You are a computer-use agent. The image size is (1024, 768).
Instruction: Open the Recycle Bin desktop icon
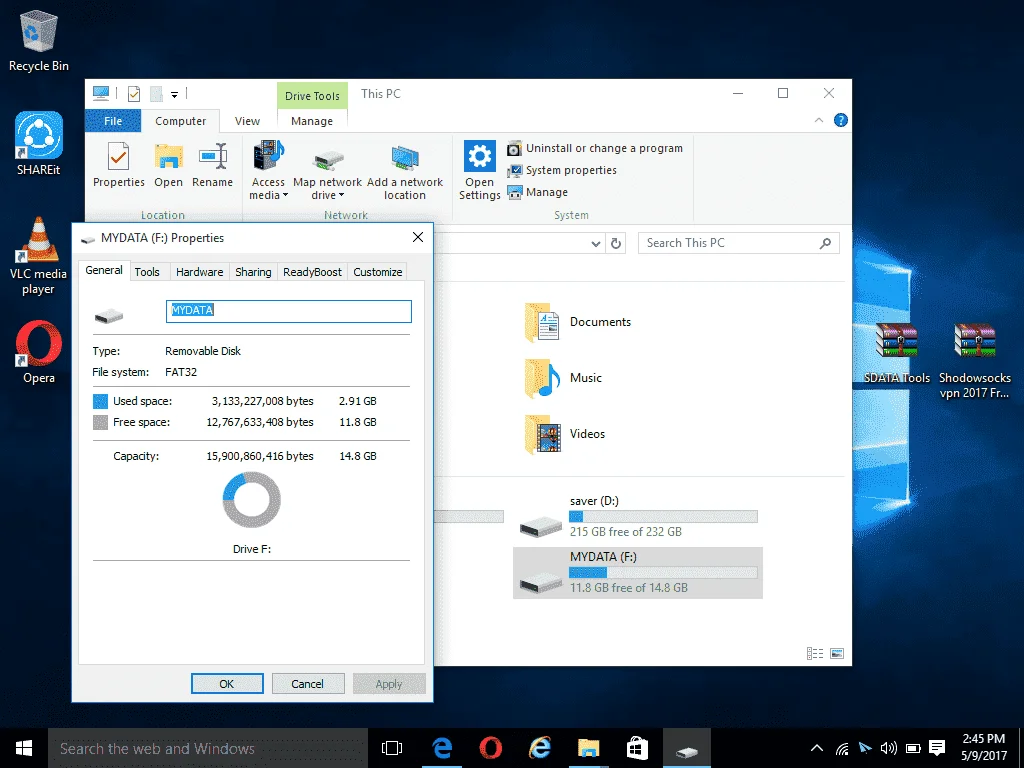tap(39, 40)
